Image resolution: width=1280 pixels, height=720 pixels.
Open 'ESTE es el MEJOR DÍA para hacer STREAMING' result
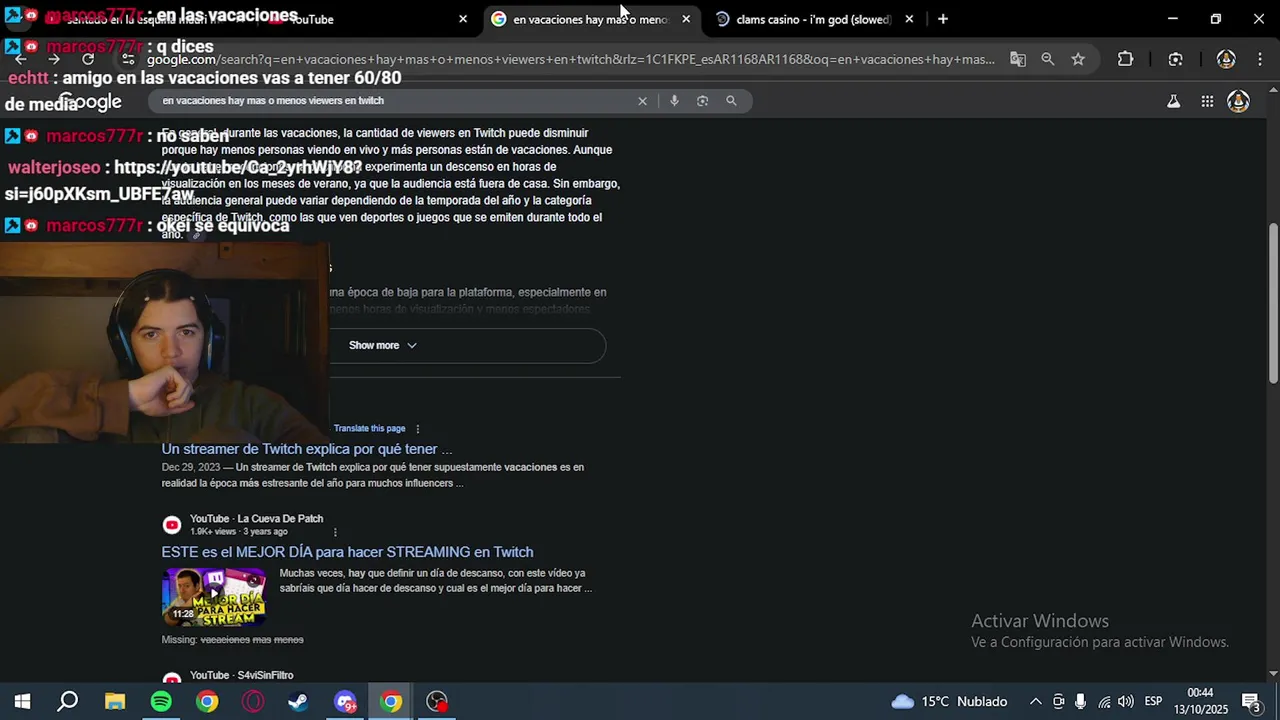click(347, 552)
